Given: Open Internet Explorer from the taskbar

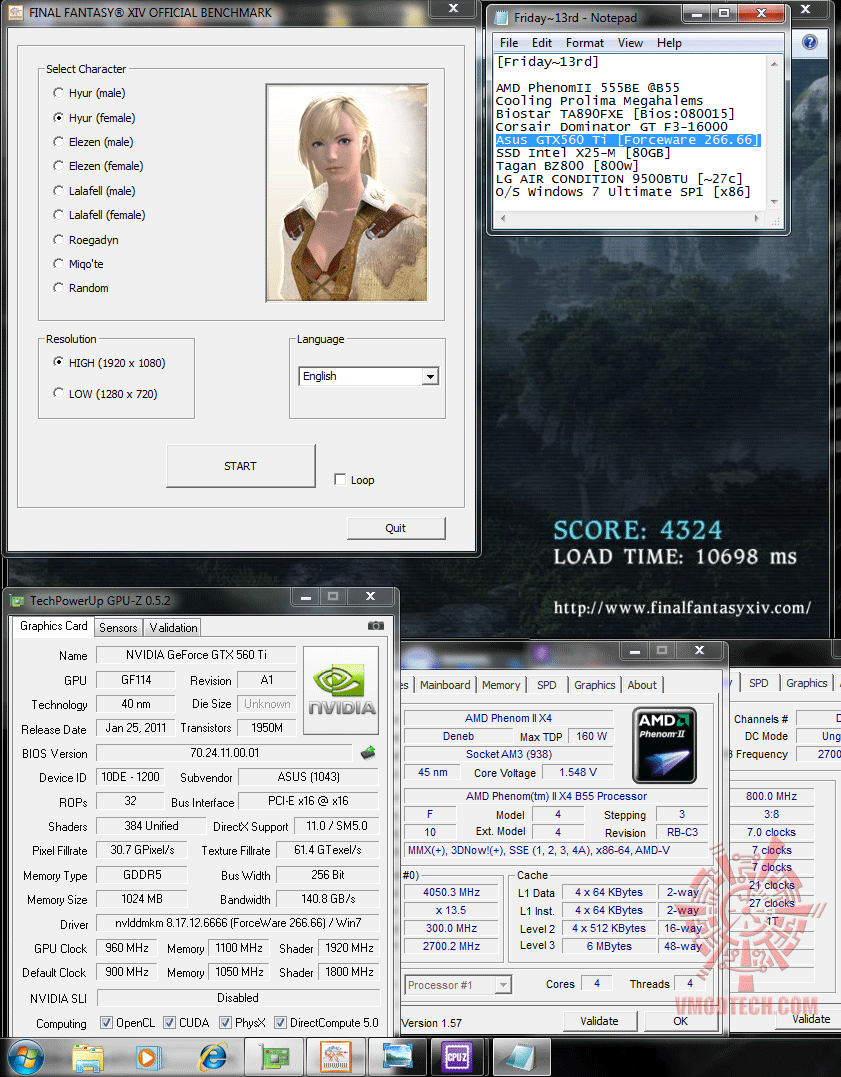Looking at the screenshot, I should click(x=213, y=1058).
